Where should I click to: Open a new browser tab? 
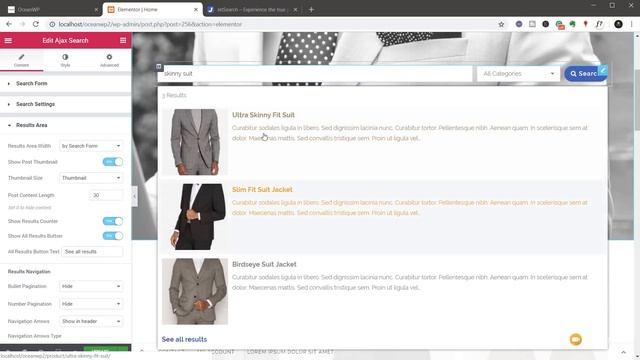[x=311, y=9]
